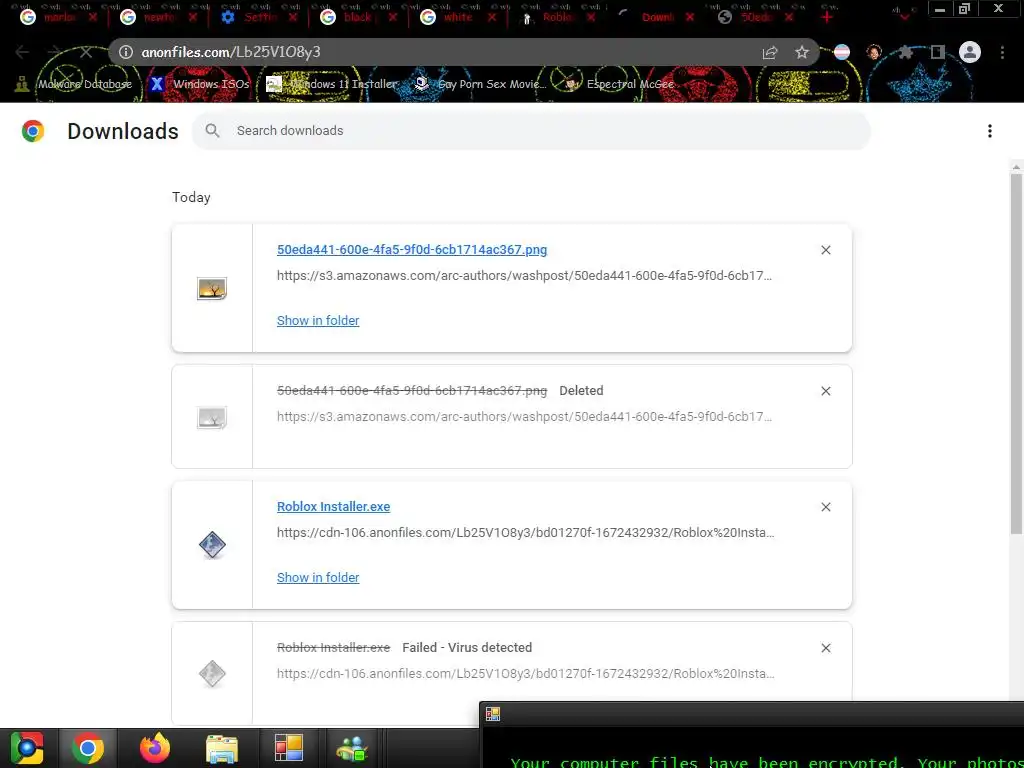
Task: Remove the Deleted PNG entry from list
Action: tap(825, 391)
